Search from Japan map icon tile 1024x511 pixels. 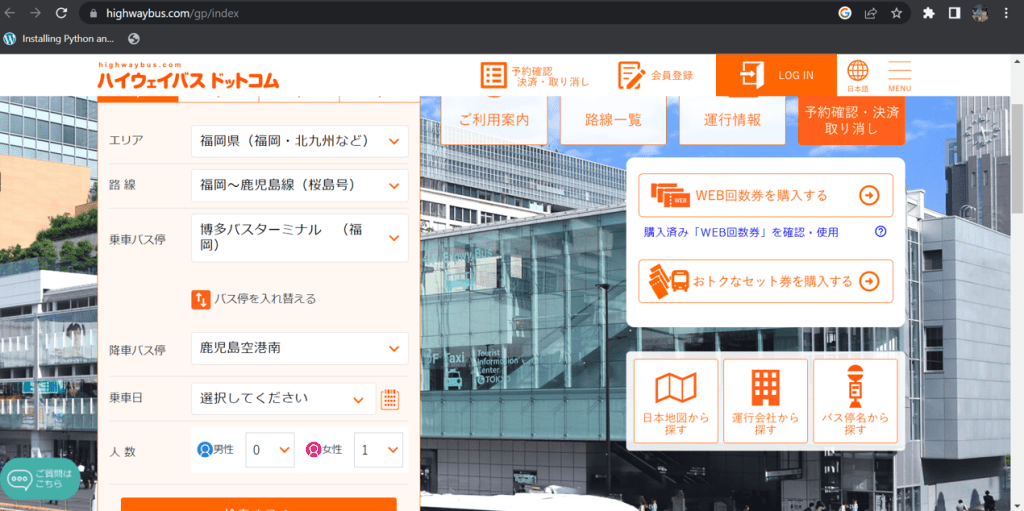click(x=676, y=401)
